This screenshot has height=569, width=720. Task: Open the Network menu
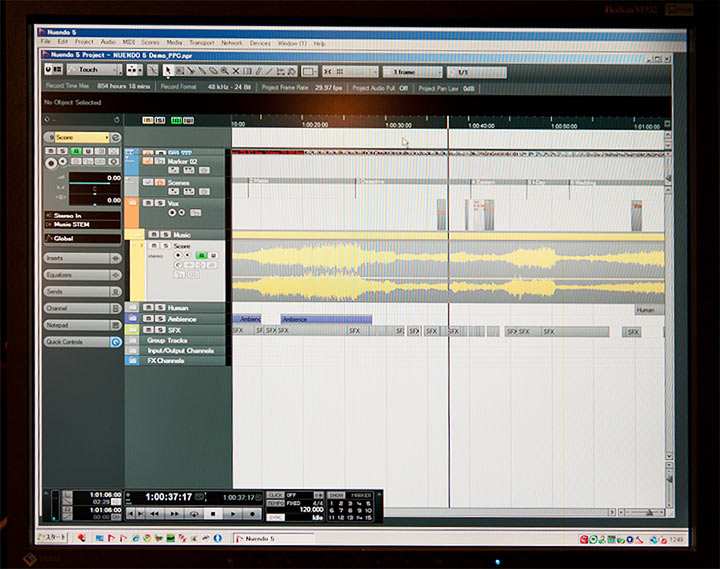pyautogui.click(x=231, y=42)
